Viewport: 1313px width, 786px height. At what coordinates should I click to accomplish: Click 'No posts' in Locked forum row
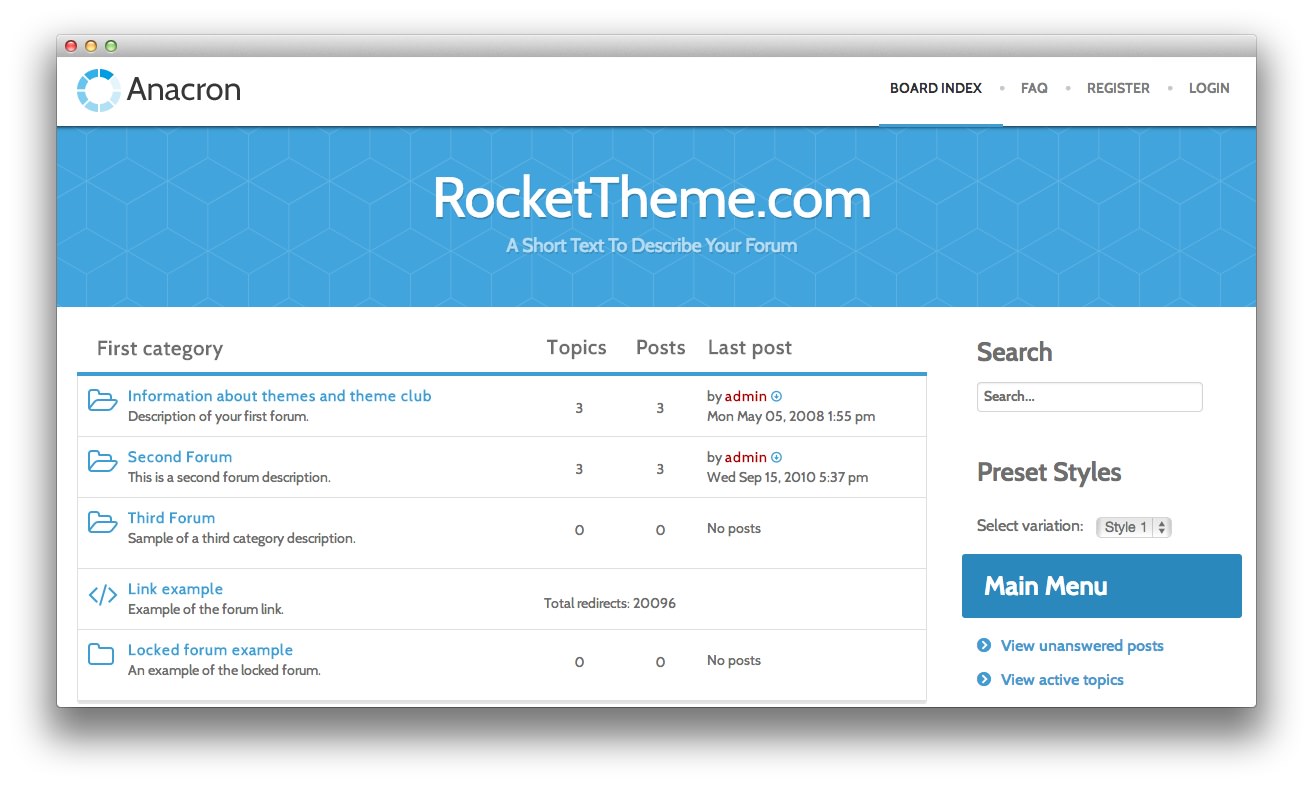(x=734, y=660)
